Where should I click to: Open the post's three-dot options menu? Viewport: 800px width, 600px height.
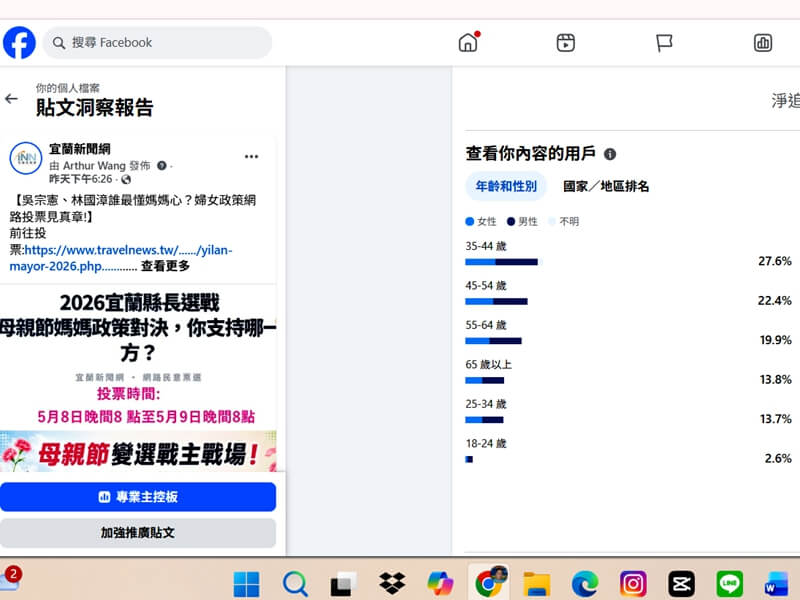[252, 157]
